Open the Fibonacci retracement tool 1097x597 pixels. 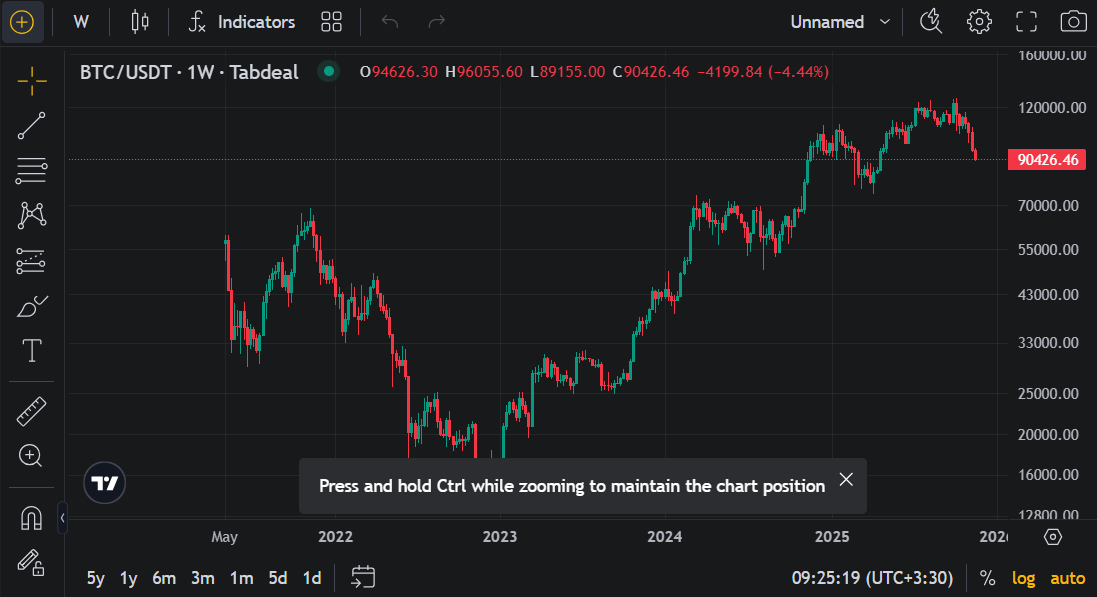[32, 171]
